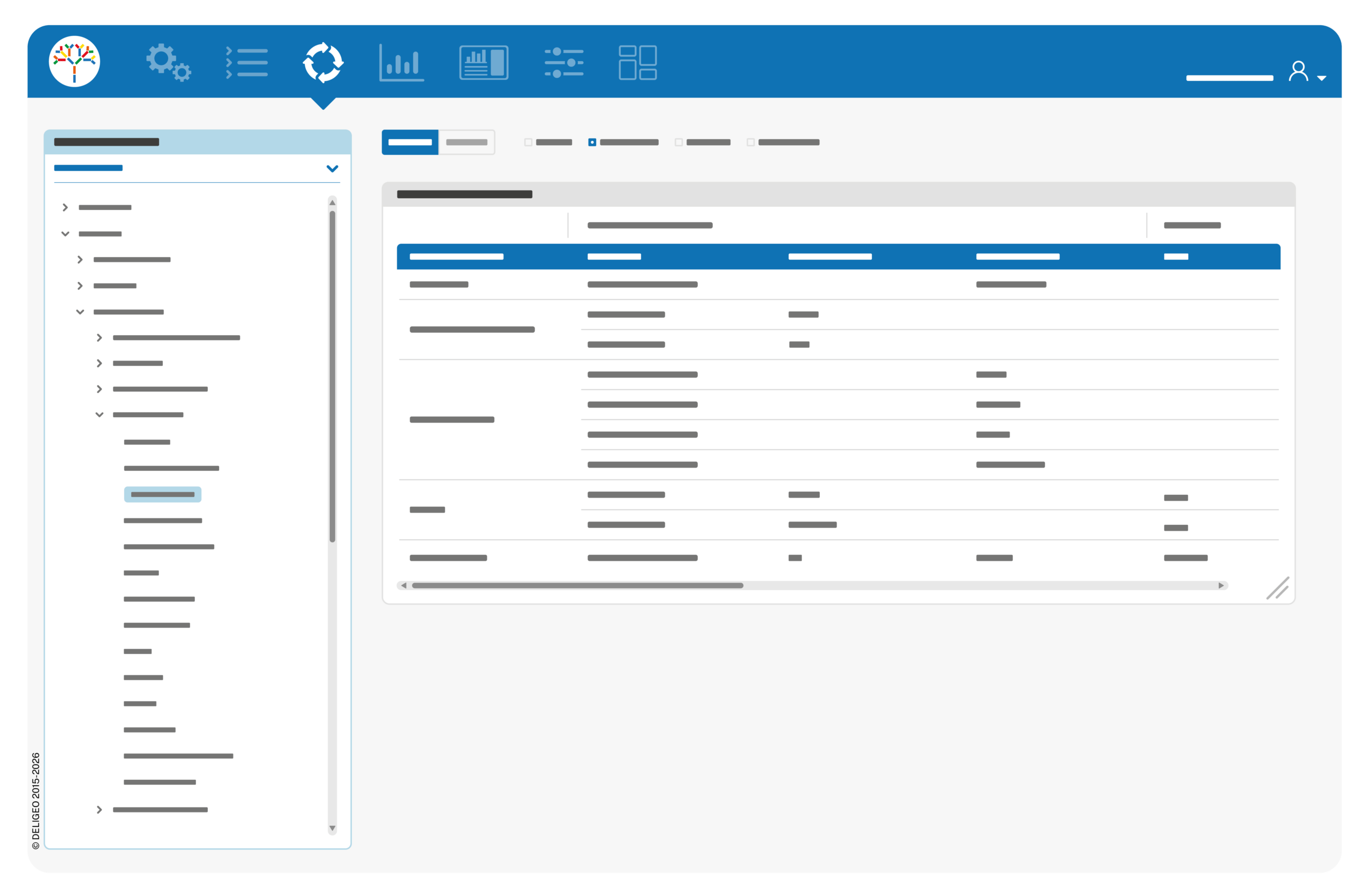Image resolution: width=1371 pixels, height=896 pixels.
Task: Open the sliders adjustment icon
Action: point(564,62)
